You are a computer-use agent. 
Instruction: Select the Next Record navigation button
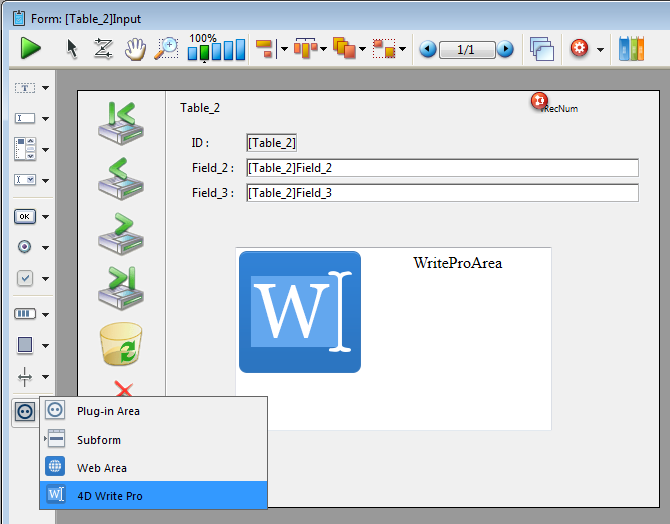(x=121, y=234)
